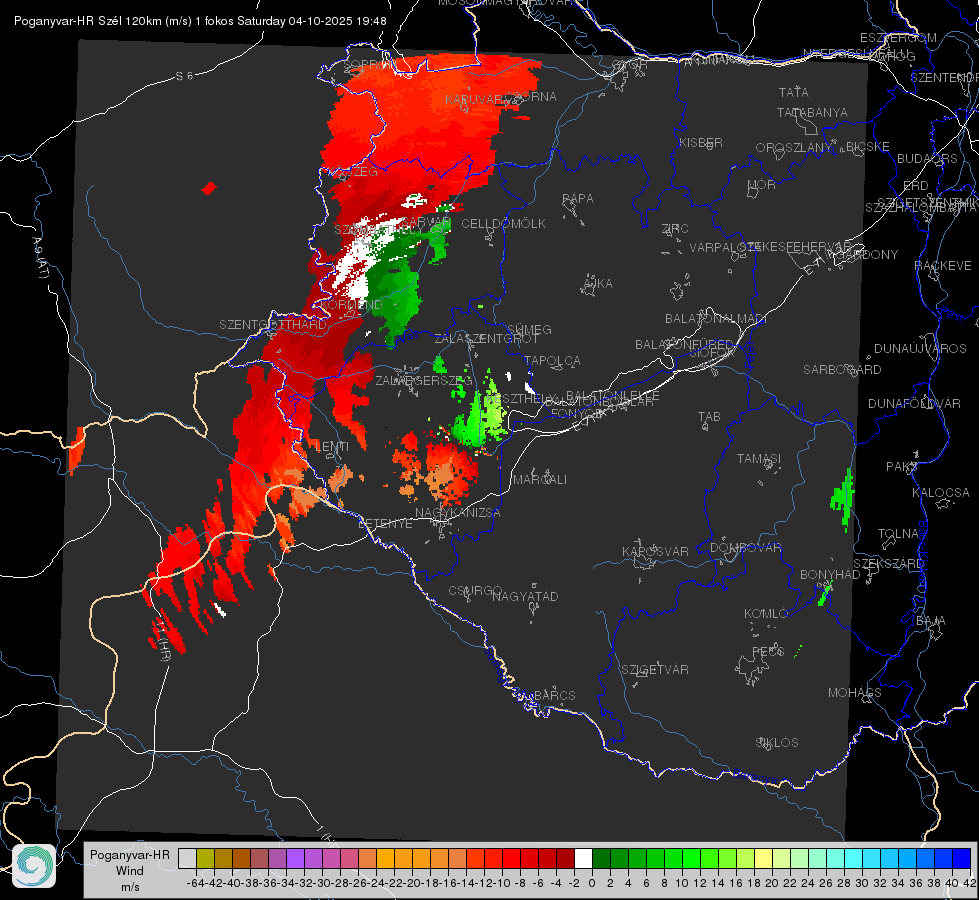Click the BALATONALMADI label
This screenshot has height=900, width=979.
pos(716,319)
